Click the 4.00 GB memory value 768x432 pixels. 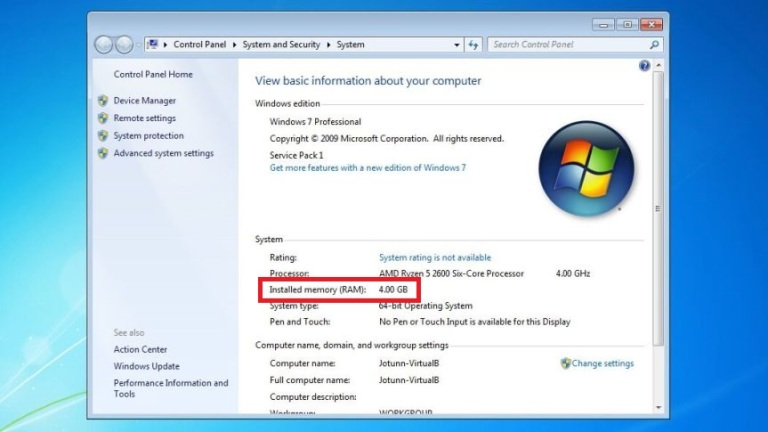point(393,290)
